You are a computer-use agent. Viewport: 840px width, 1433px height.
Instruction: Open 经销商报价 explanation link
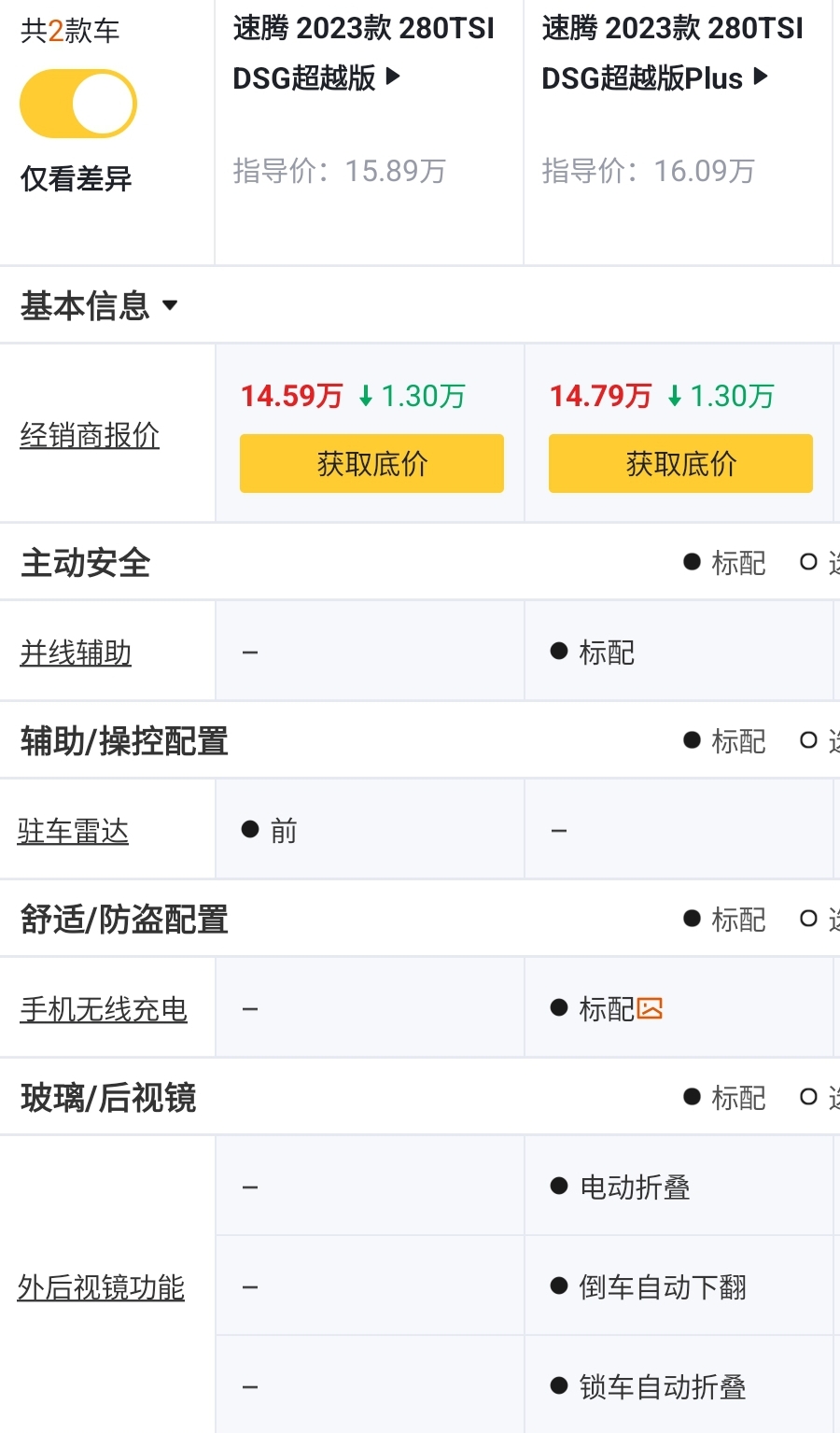click(90, 435)
